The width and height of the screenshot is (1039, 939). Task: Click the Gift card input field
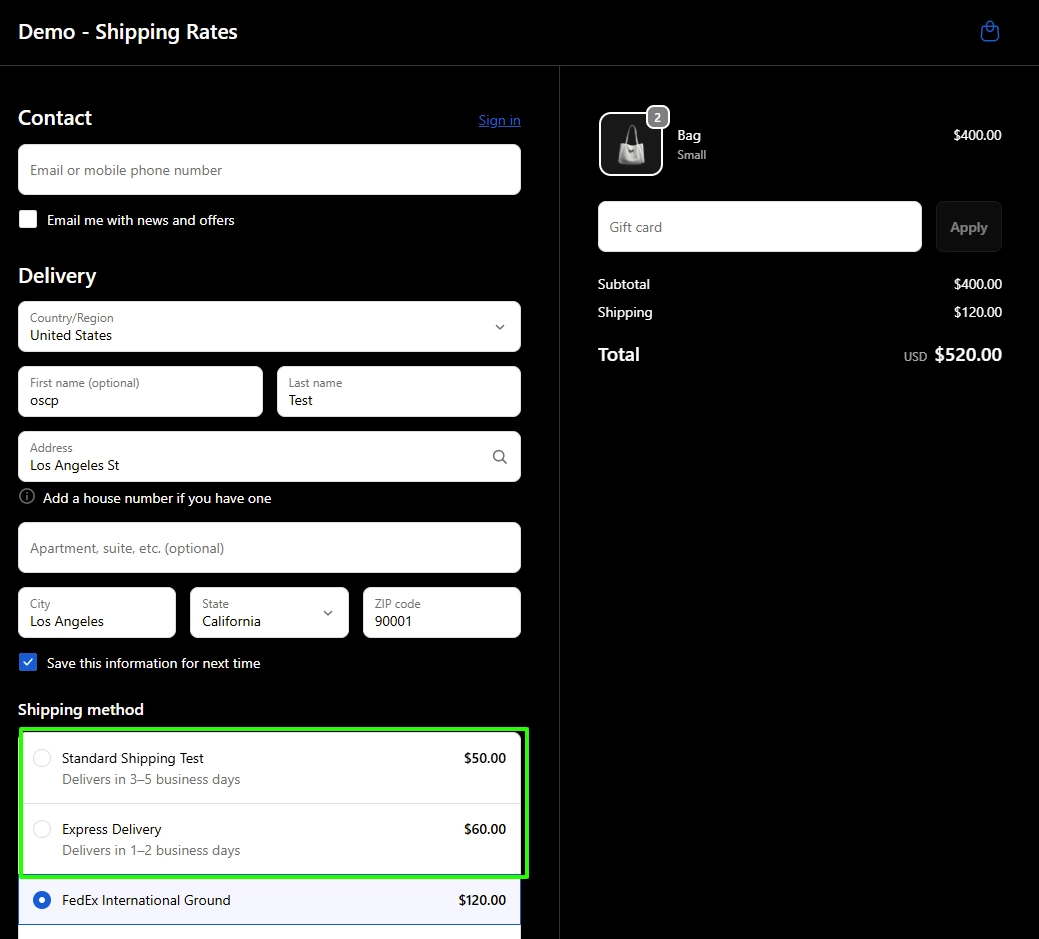[759, 227]
